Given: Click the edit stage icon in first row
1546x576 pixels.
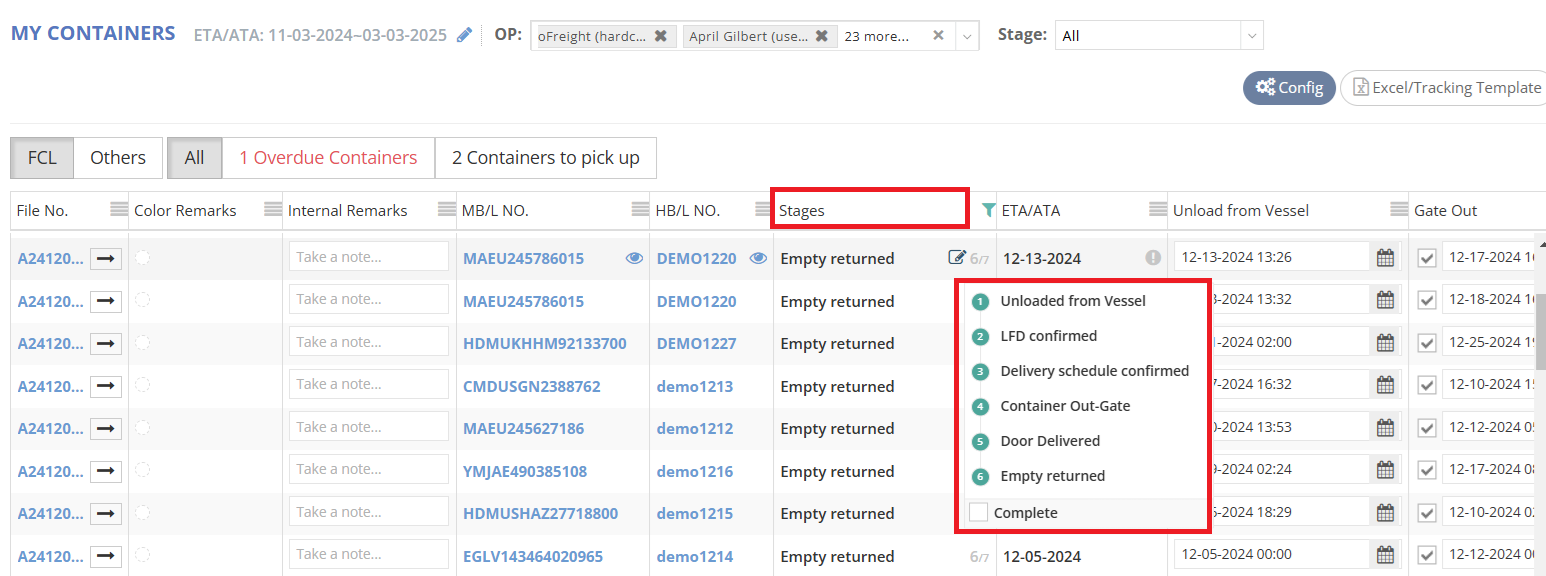Looking at the screenshot, I should tap(957, 258).
